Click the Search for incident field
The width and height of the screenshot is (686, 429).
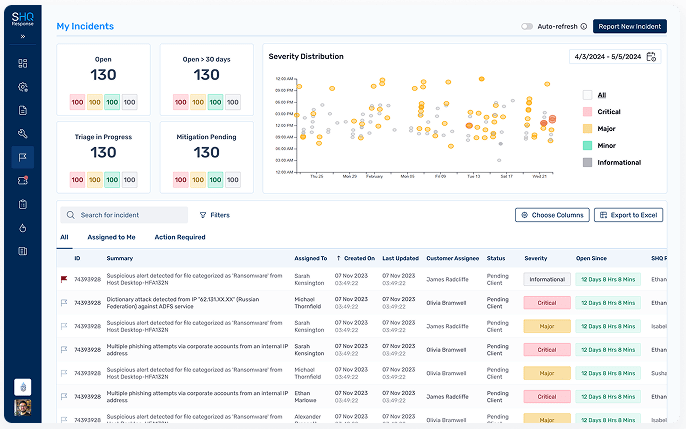click(x=124, y=215)
